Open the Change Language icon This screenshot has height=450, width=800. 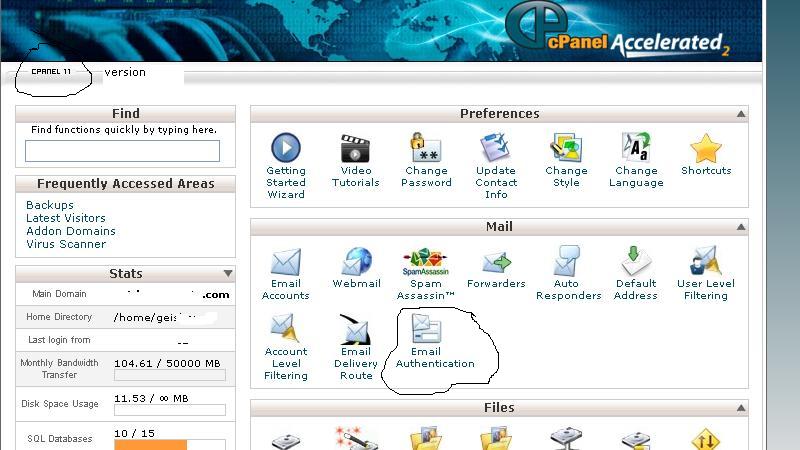[636, 147]
